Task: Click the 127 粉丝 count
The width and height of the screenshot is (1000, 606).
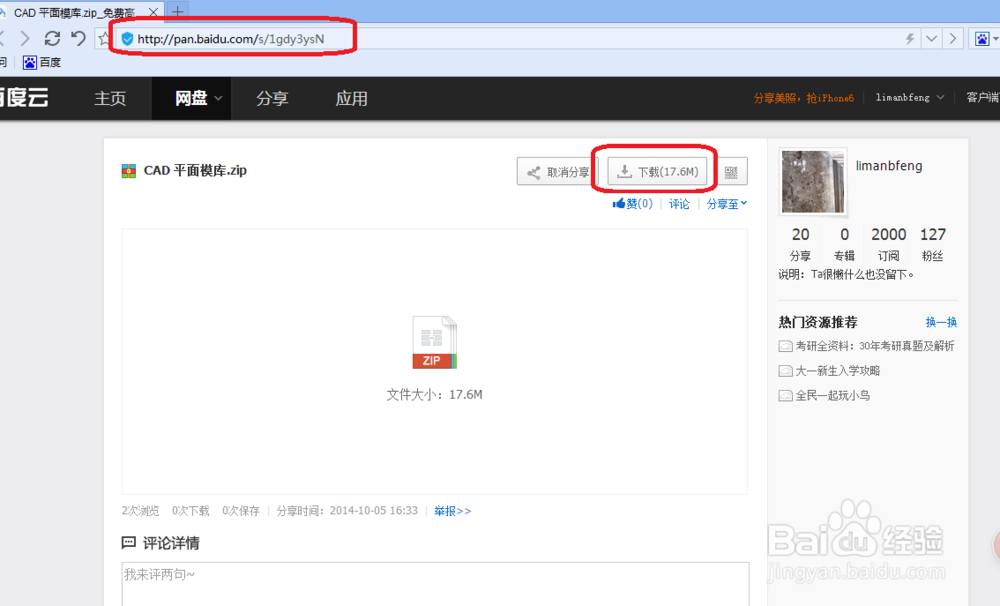Action: click(x=932, y=244)
